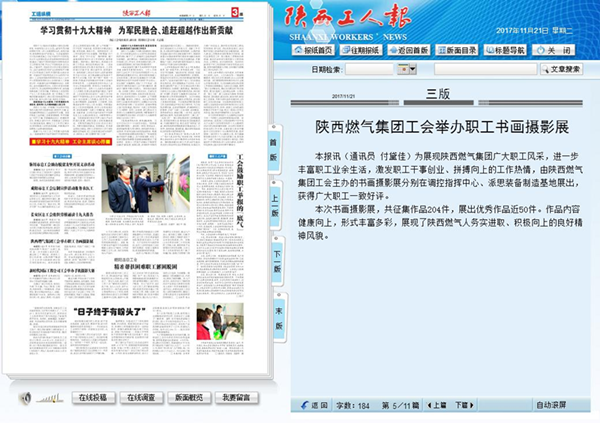The width and height of the screenshot is (600, 423).
Task: Open 版面概览 page overview
Action: [x=189, y=398]
